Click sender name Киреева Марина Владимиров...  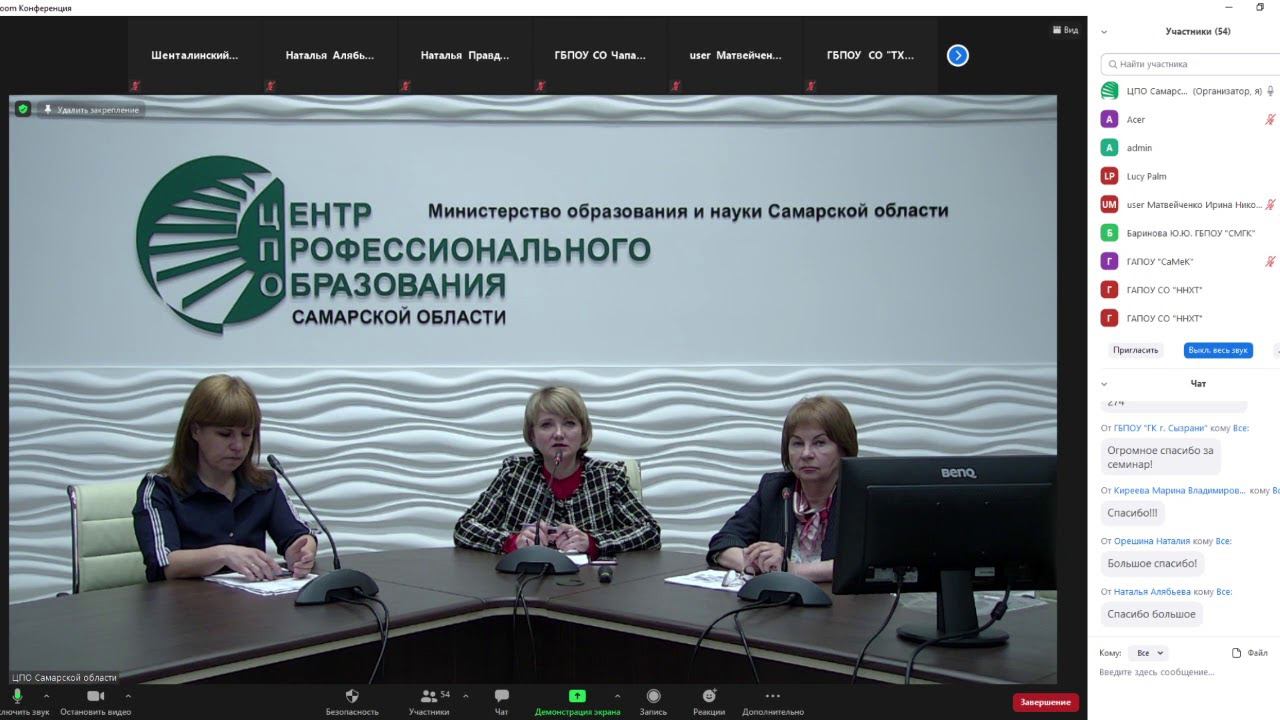[1180, 491]
